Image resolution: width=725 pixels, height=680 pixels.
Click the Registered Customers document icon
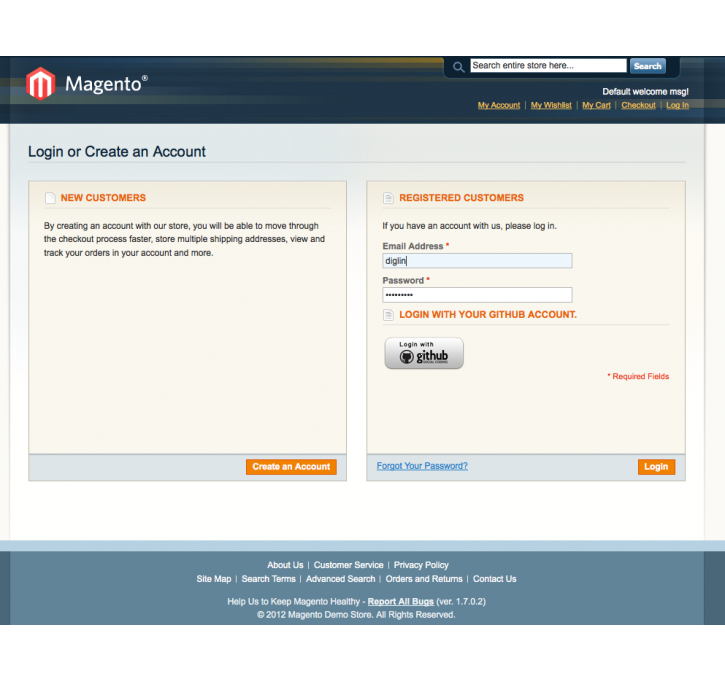coord(388,198)
